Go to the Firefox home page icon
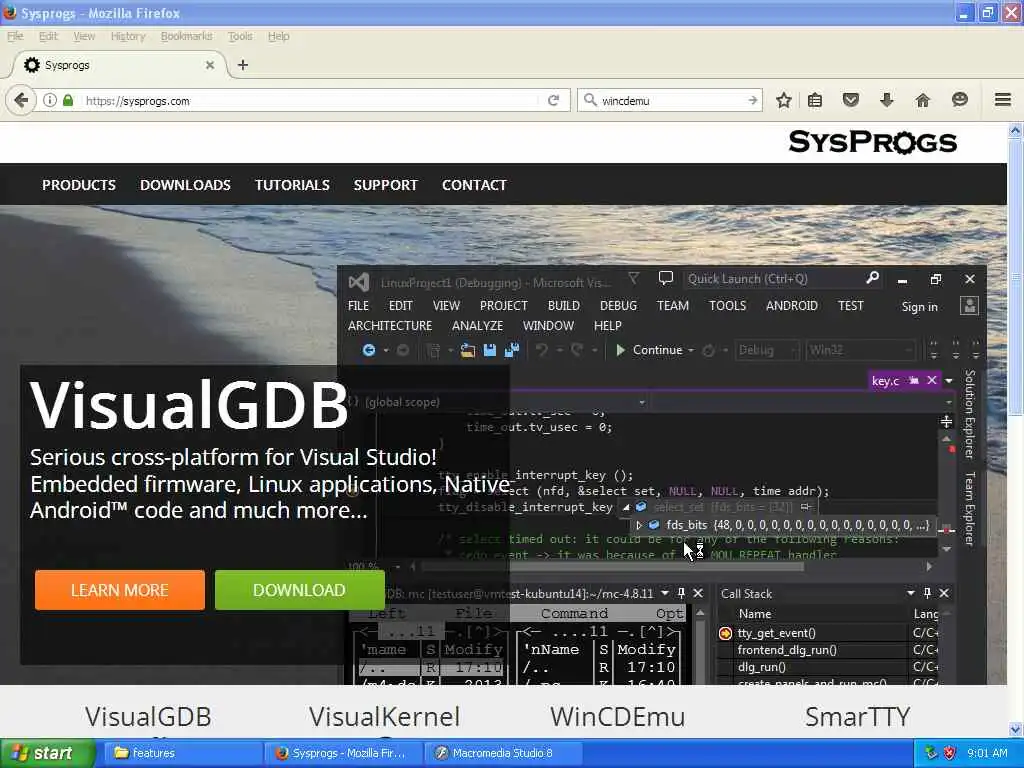 pyautogui.click(x=922, y=100)
